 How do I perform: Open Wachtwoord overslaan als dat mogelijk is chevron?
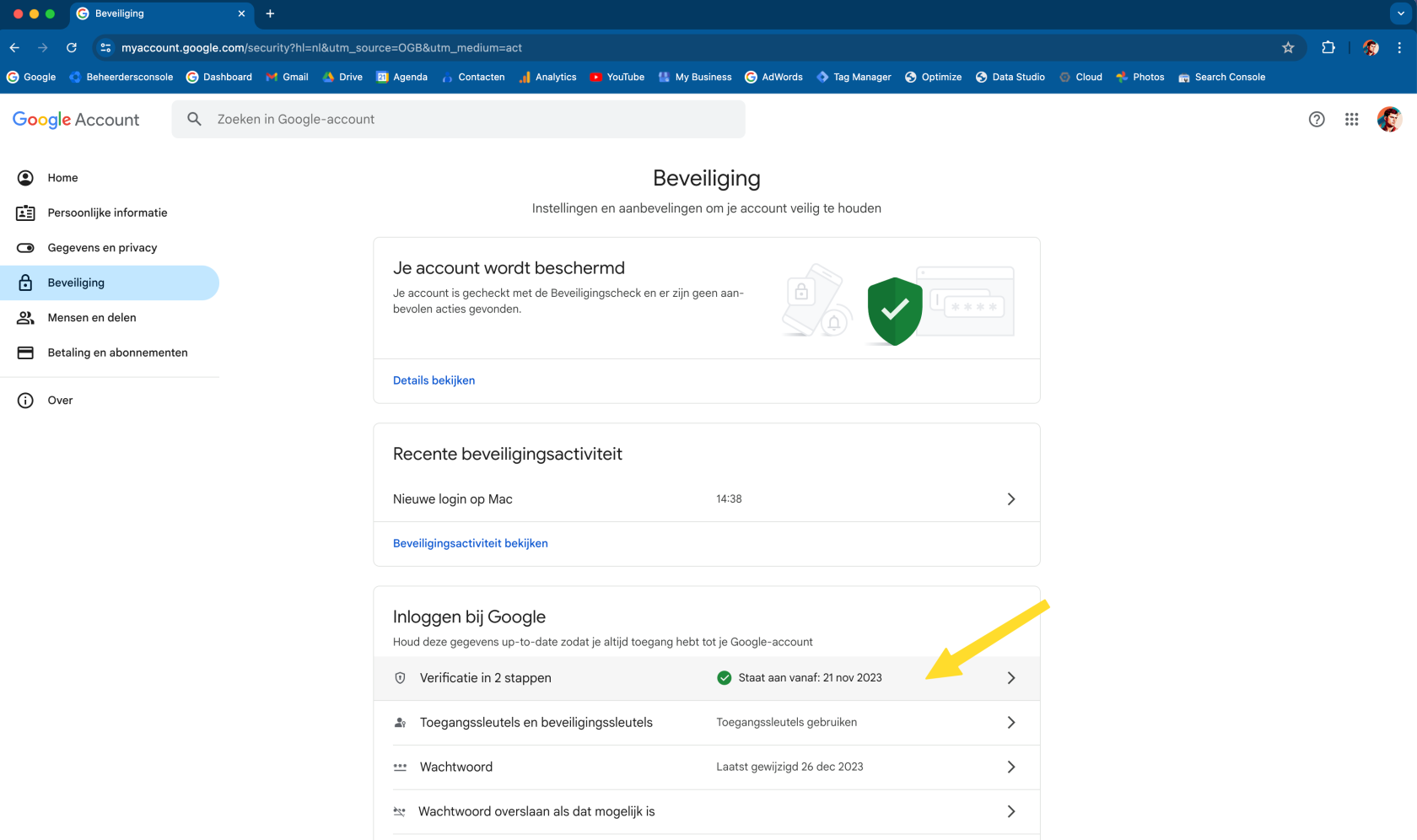[1011, 811]
